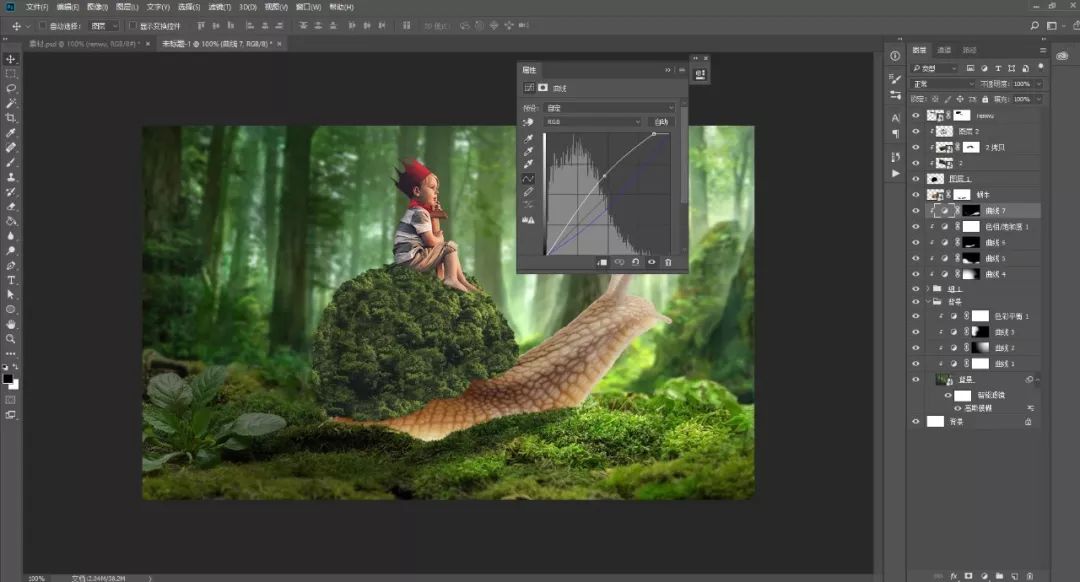1080x582 pixels.
Task: Hide the 色相/饱和度 1 layer via eye icon
Action: (x=915, y=227)
